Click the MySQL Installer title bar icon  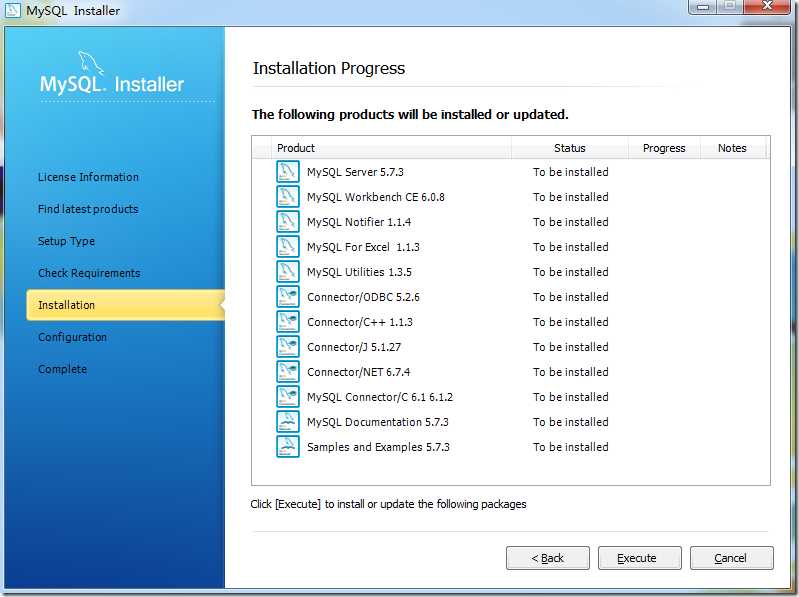[x=12, y=10]
